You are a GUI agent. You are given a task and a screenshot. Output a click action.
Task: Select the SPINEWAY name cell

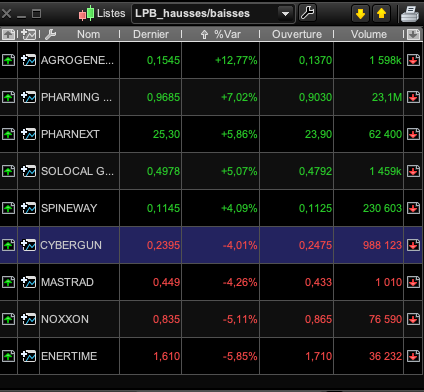[79, 208]
